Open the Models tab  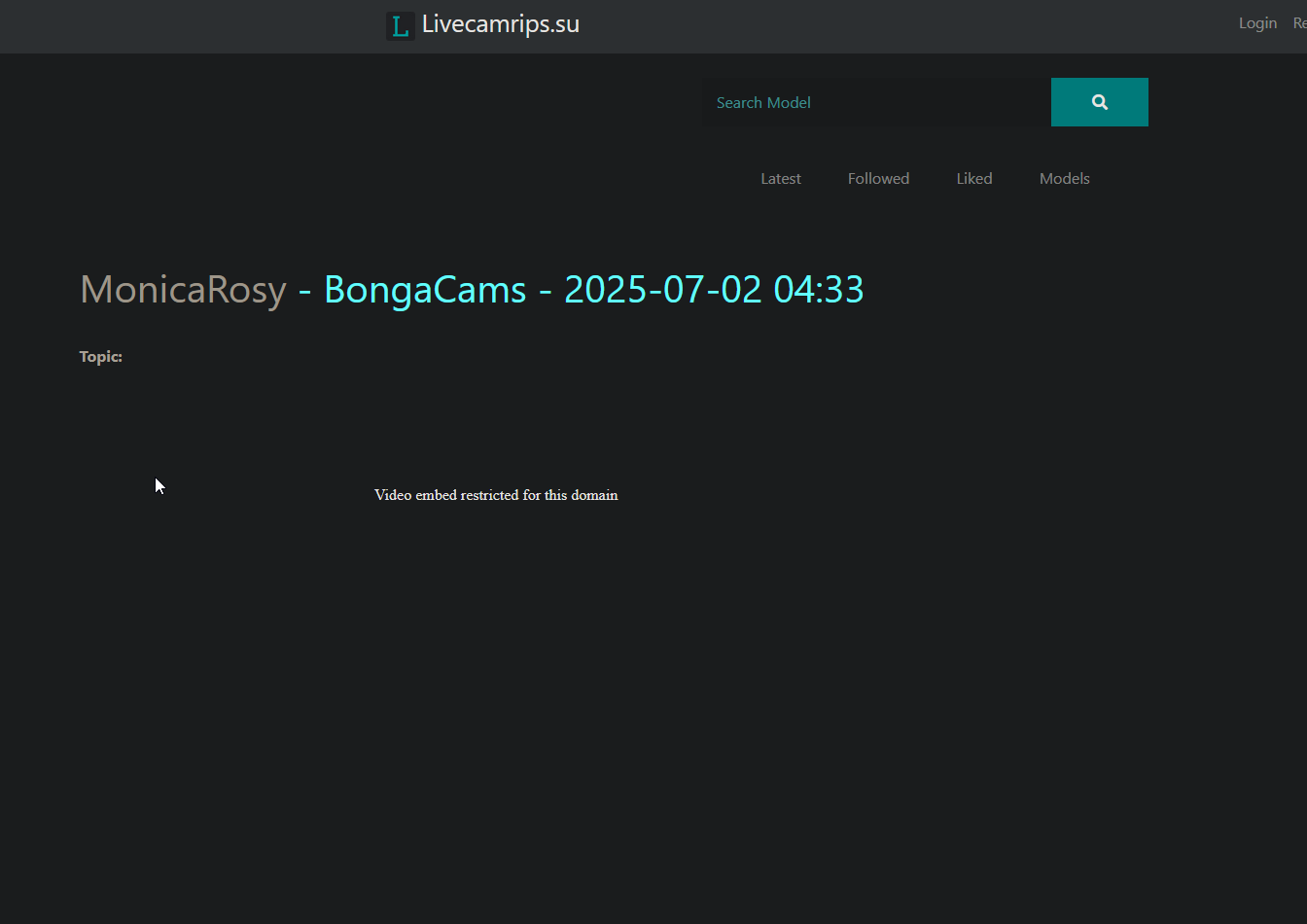[x=1065, y=179]
